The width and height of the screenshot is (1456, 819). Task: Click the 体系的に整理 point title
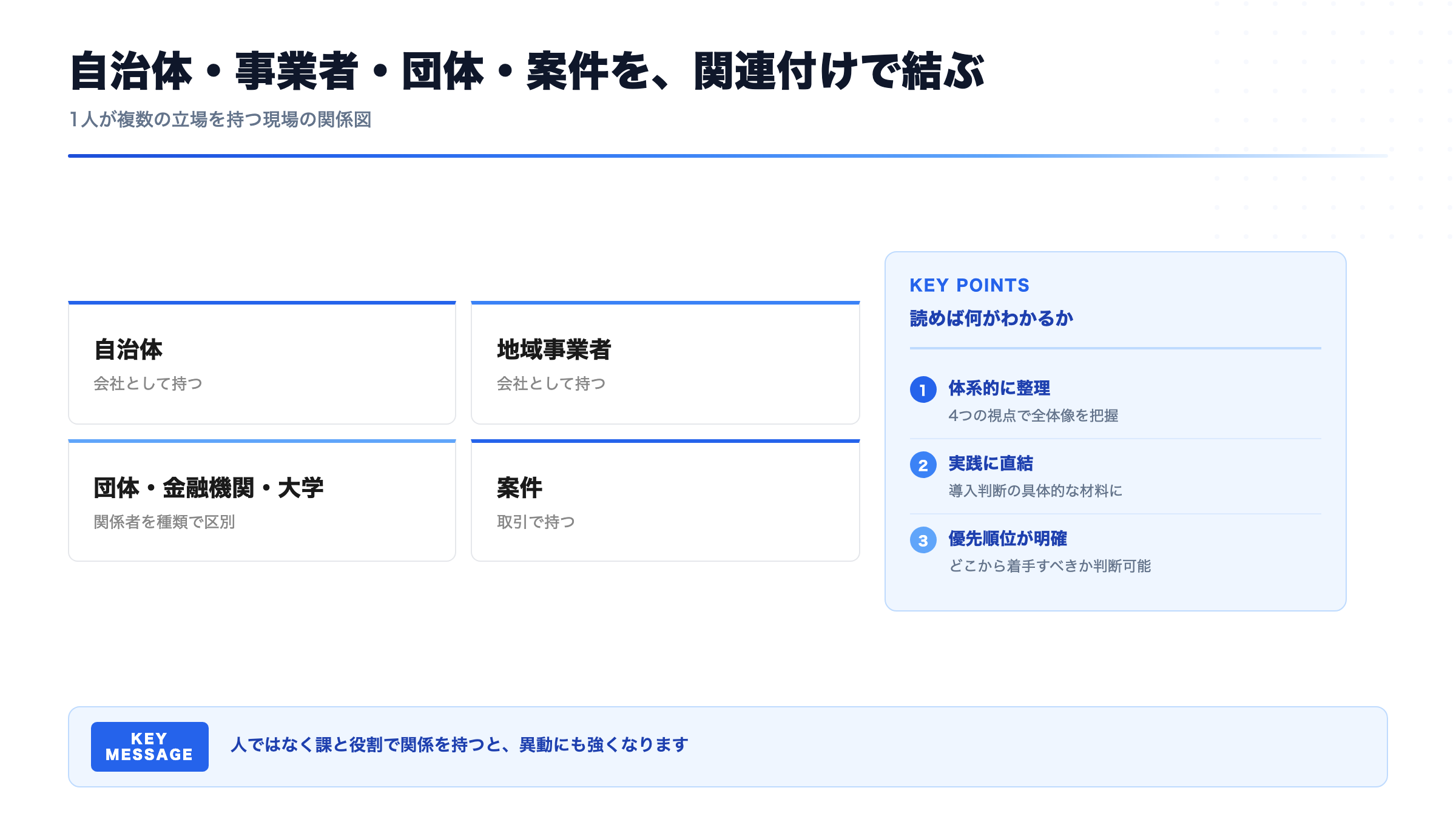click(999, 388)
